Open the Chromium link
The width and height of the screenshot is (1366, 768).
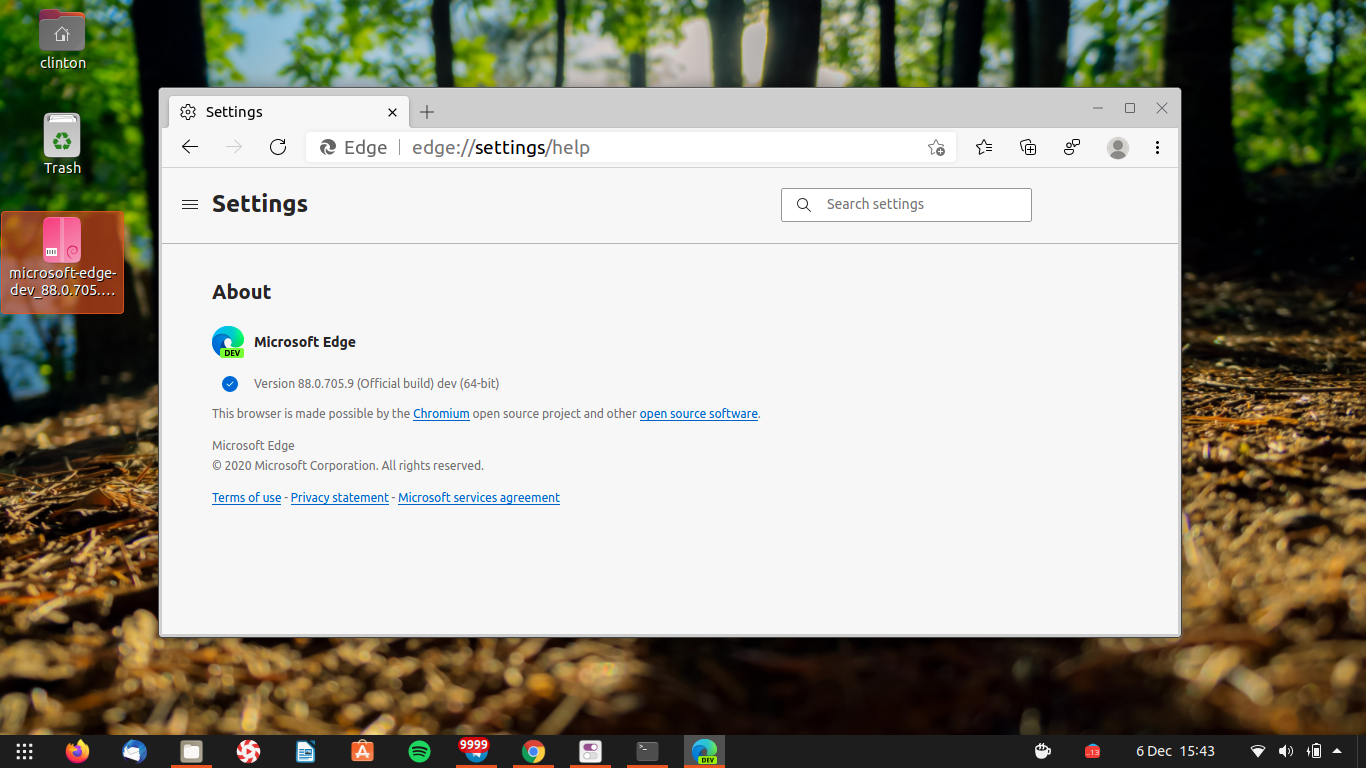(441, 413)
